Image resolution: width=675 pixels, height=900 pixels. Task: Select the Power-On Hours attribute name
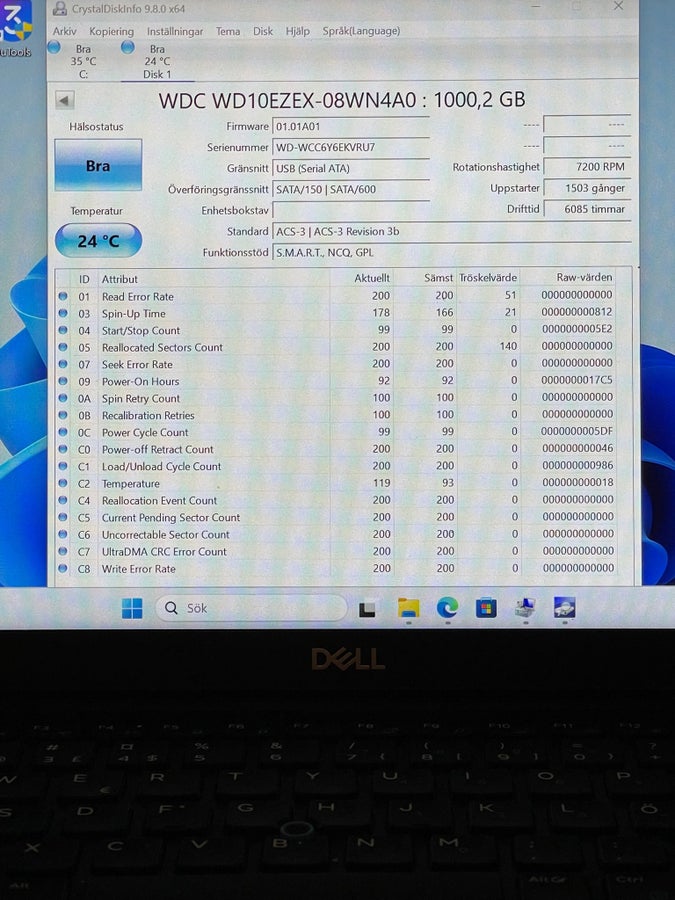point(141,381)
